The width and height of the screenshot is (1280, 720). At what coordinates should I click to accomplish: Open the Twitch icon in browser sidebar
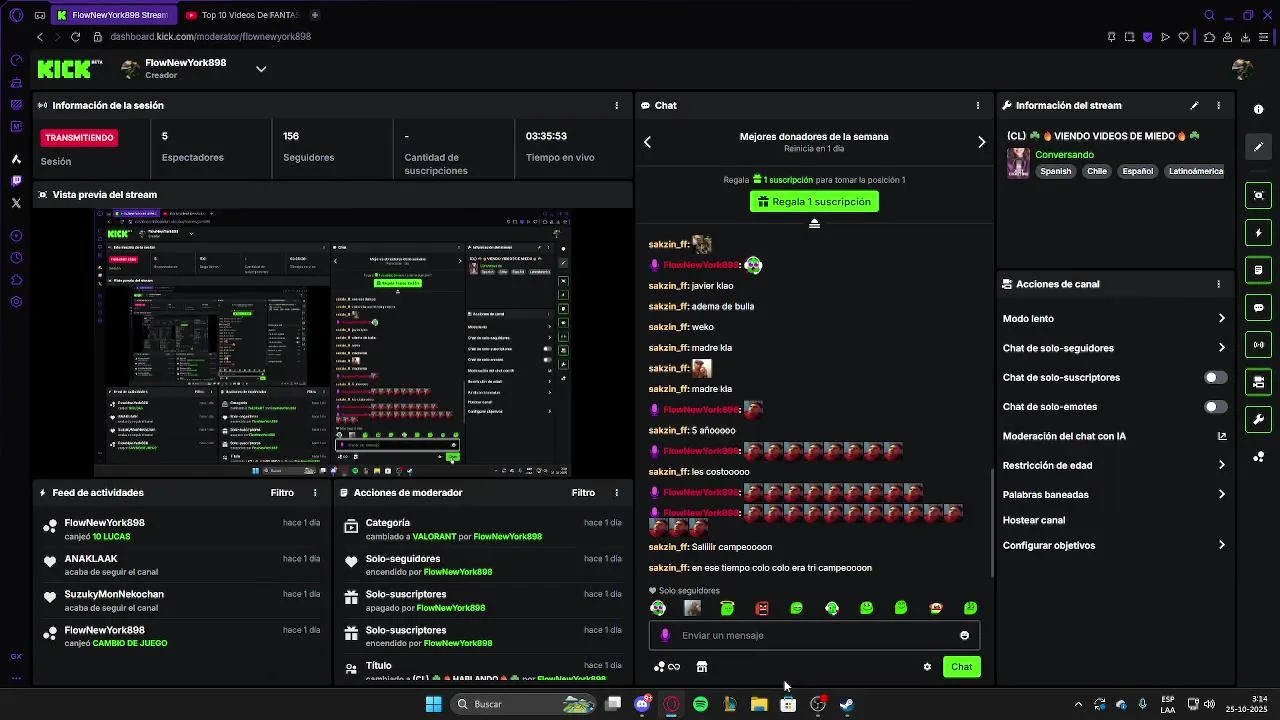click(16, 181)
